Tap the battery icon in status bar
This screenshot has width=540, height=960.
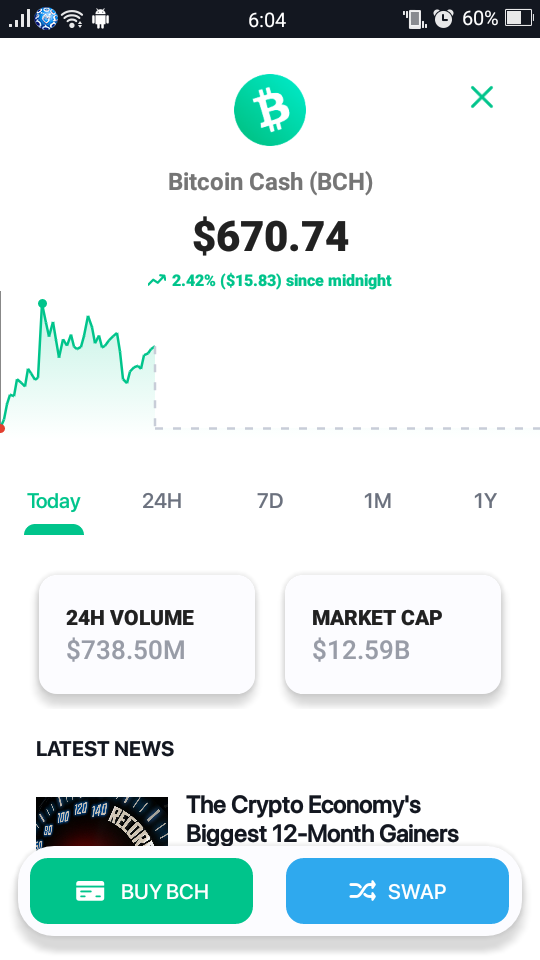[519, 19]
